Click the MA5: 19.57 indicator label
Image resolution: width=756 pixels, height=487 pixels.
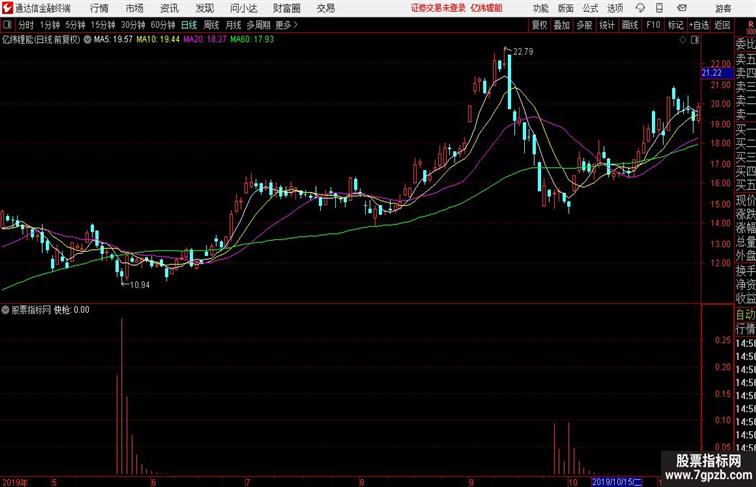[113, 40]
